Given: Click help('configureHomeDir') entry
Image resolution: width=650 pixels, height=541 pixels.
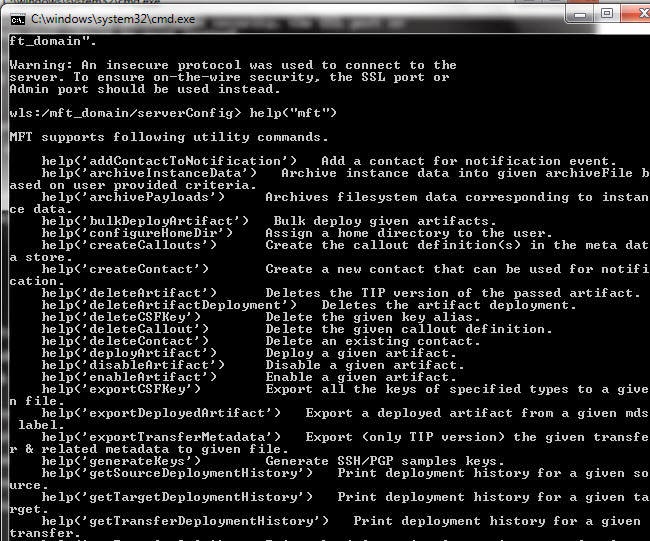Looking at the screenshot, I should pyautogui.click(x=137, y=233).
